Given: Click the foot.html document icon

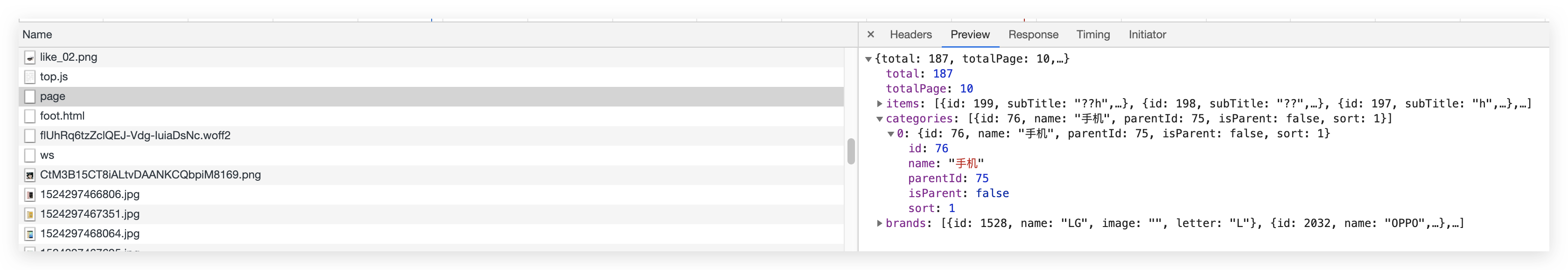Looking at the screenshot, I should click(30, 116).
